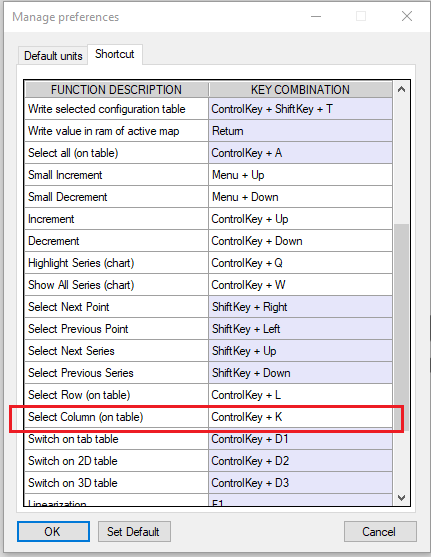Select the 'ControlKey + Q' key cell

[x=301, y=263]
